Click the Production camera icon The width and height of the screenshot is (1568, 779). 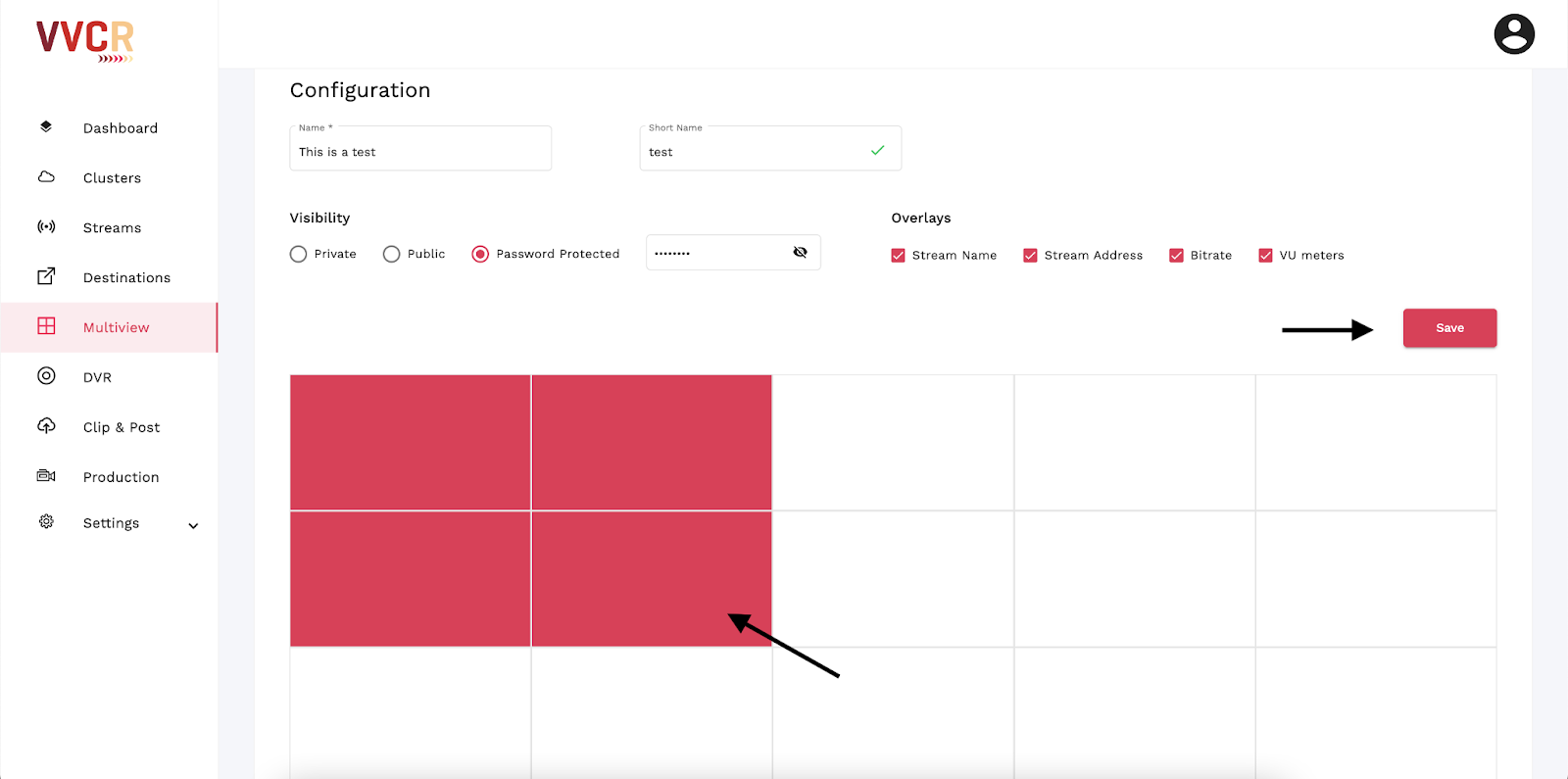46,475
